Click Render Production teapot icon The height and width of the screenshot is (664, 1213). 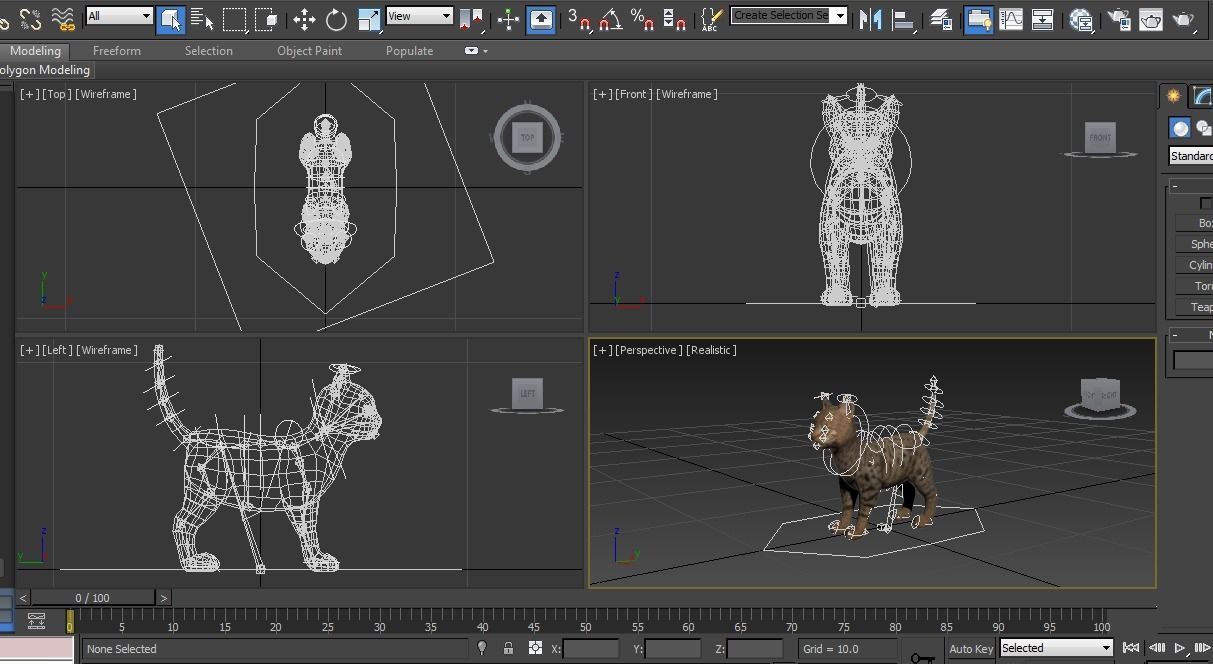point(1183,18)
